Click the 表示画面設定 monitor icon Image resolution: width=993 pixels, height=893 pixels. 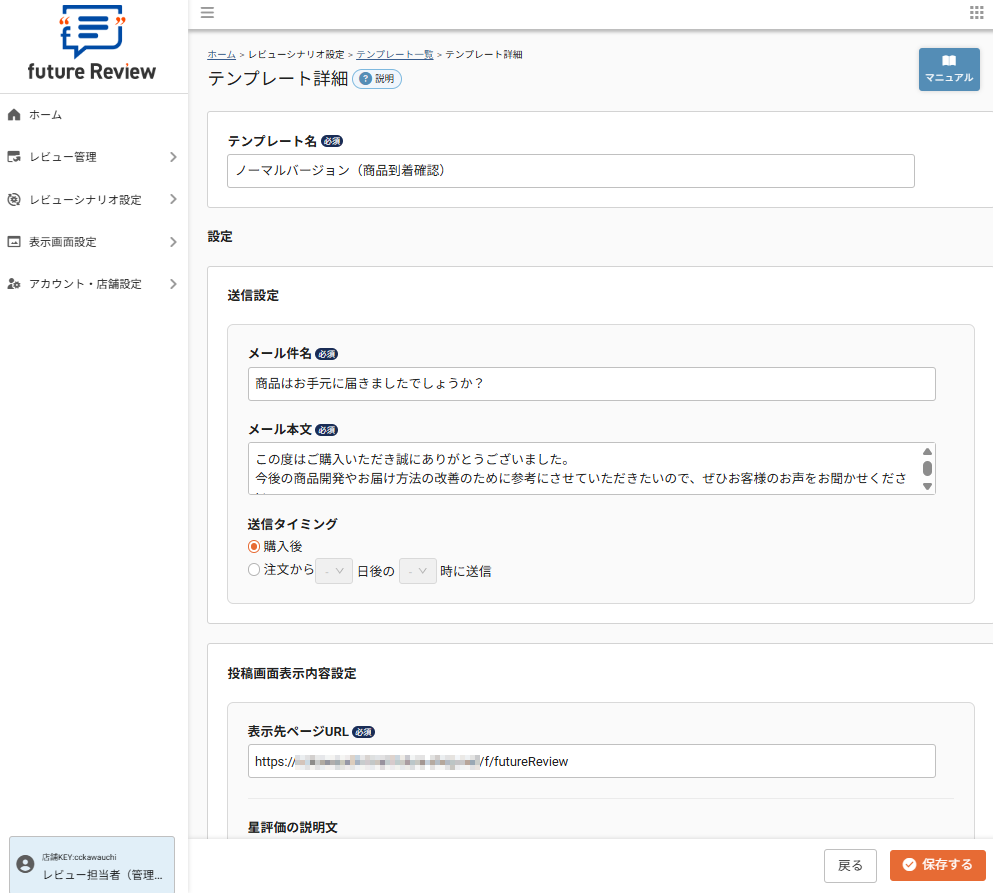[x=14, y=241]
